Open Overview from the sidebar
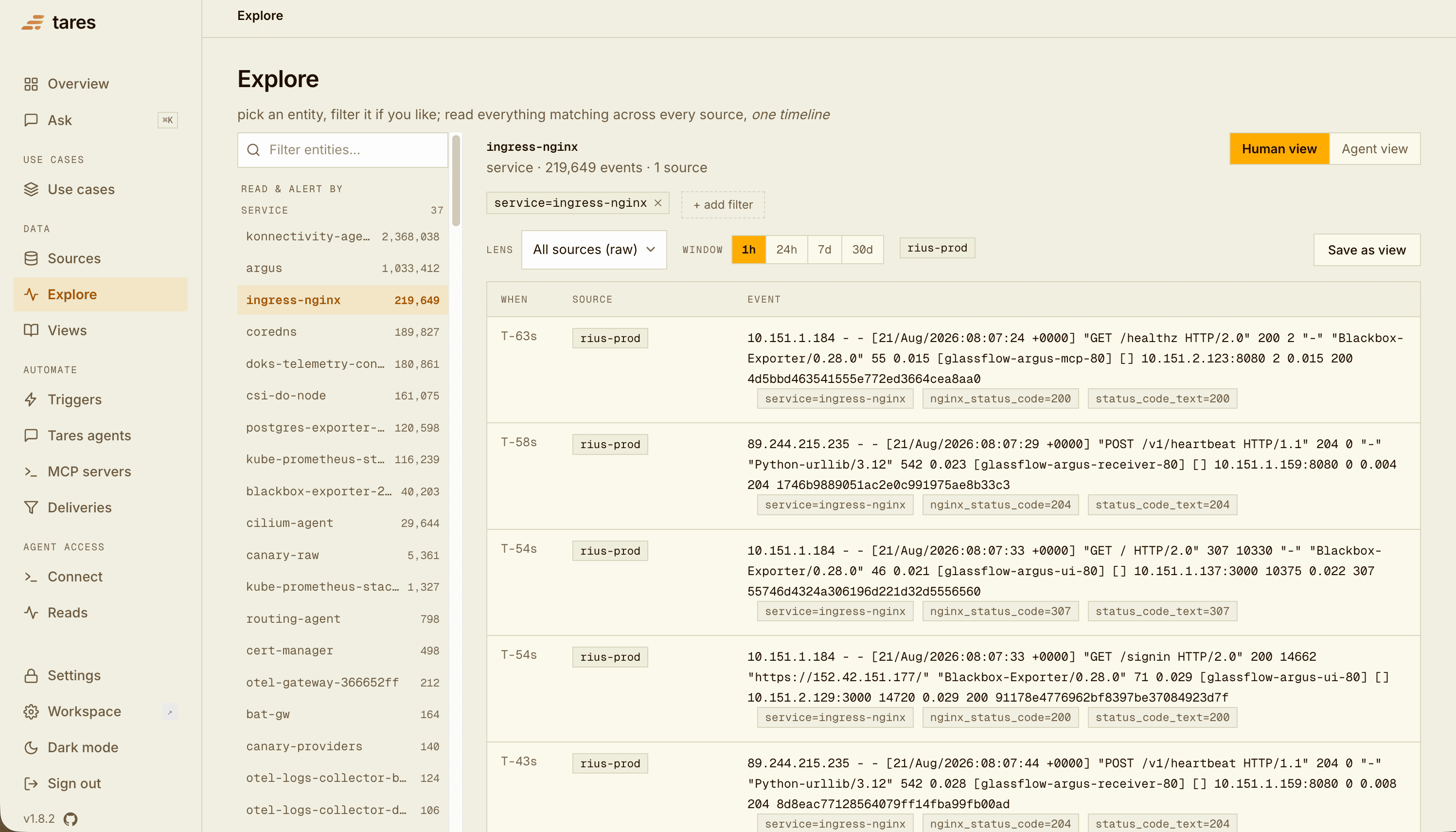This screenshot has height=832, width=1456. click(101, 84)
